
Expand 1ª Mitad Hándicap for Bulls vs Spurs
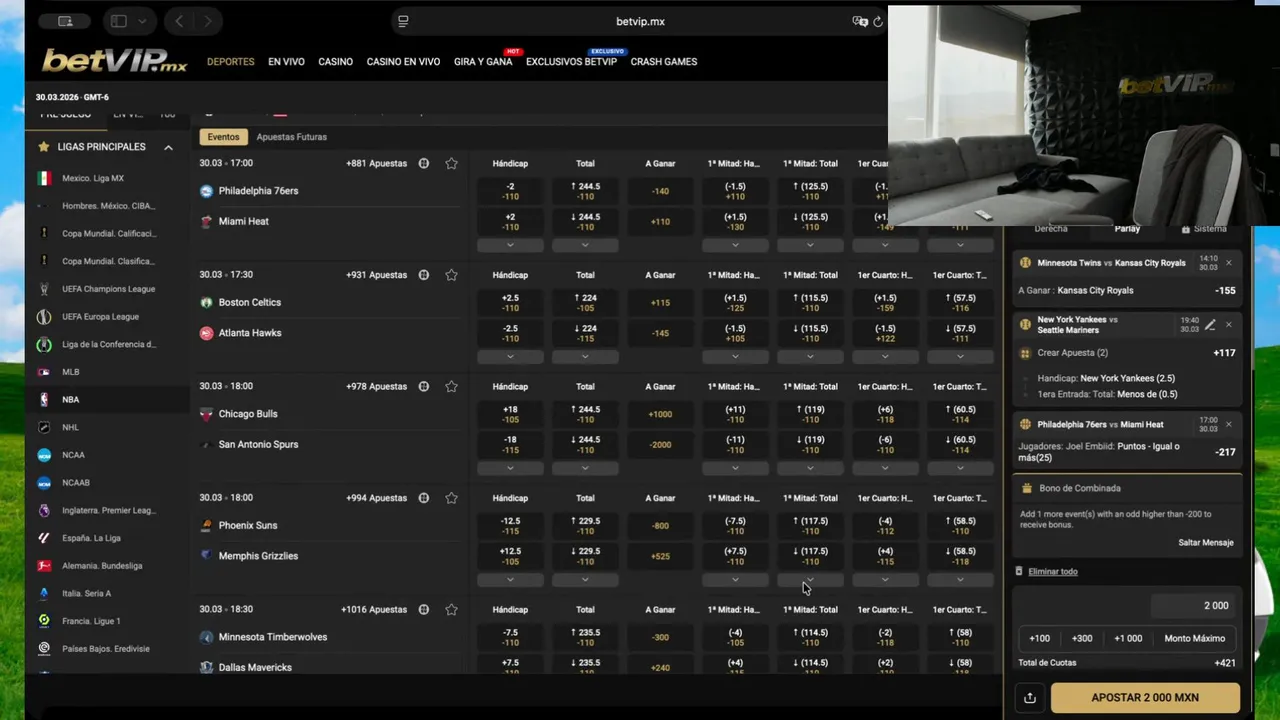pyautogui.click(x=735, y=468)
